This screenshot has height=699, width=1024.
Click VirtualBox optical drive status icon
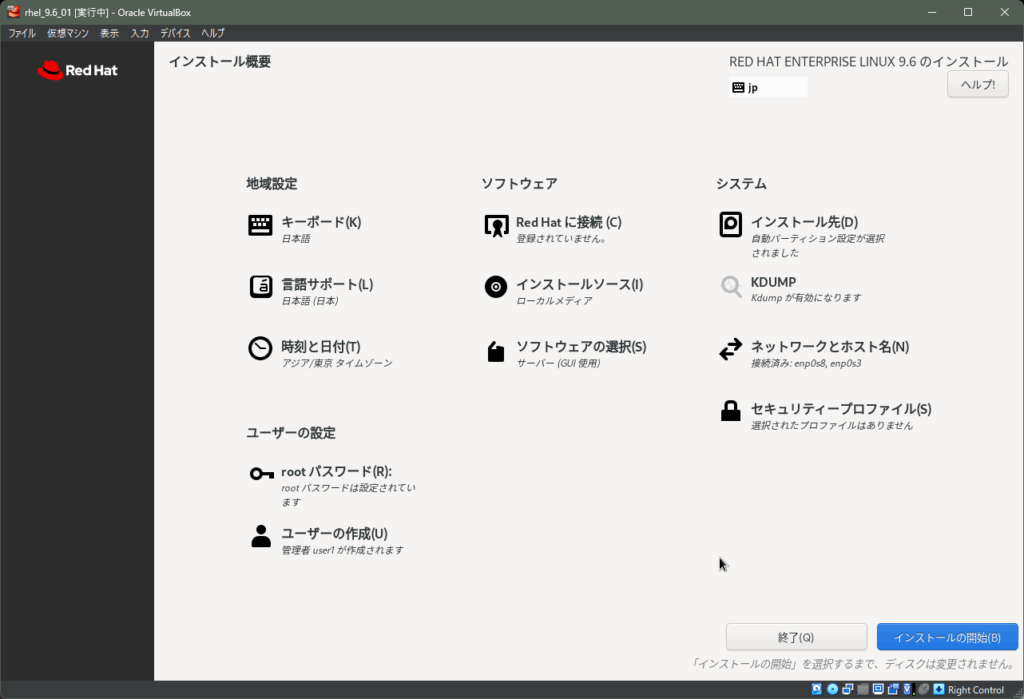click(x=833, y=689)
